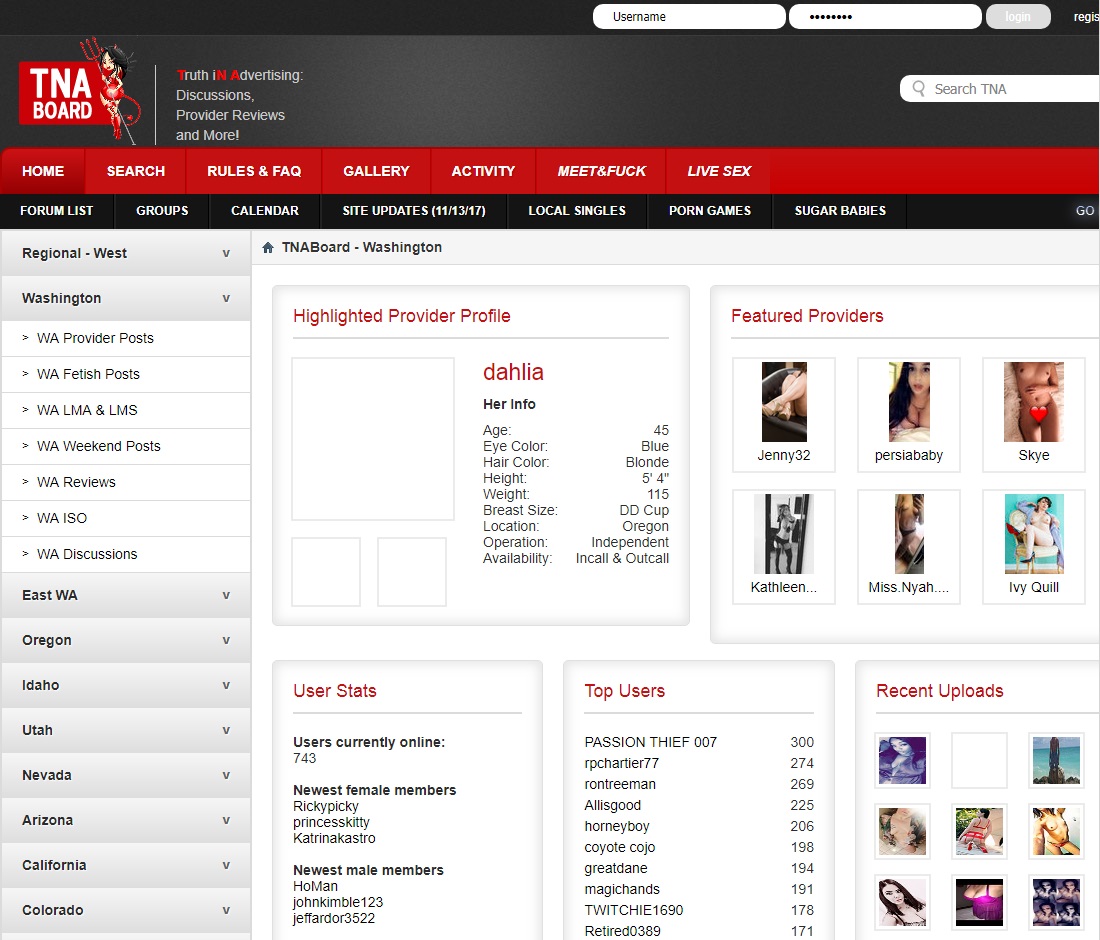Click the home icon in the breadcrumb
1100x940 pixels.
(x=268, y=248)
